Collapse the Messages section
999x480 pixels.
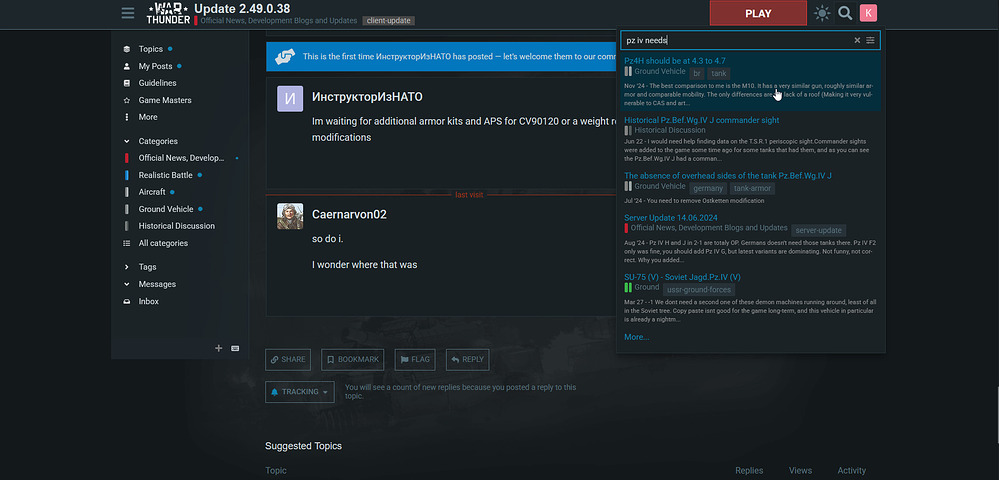(127, 284)
